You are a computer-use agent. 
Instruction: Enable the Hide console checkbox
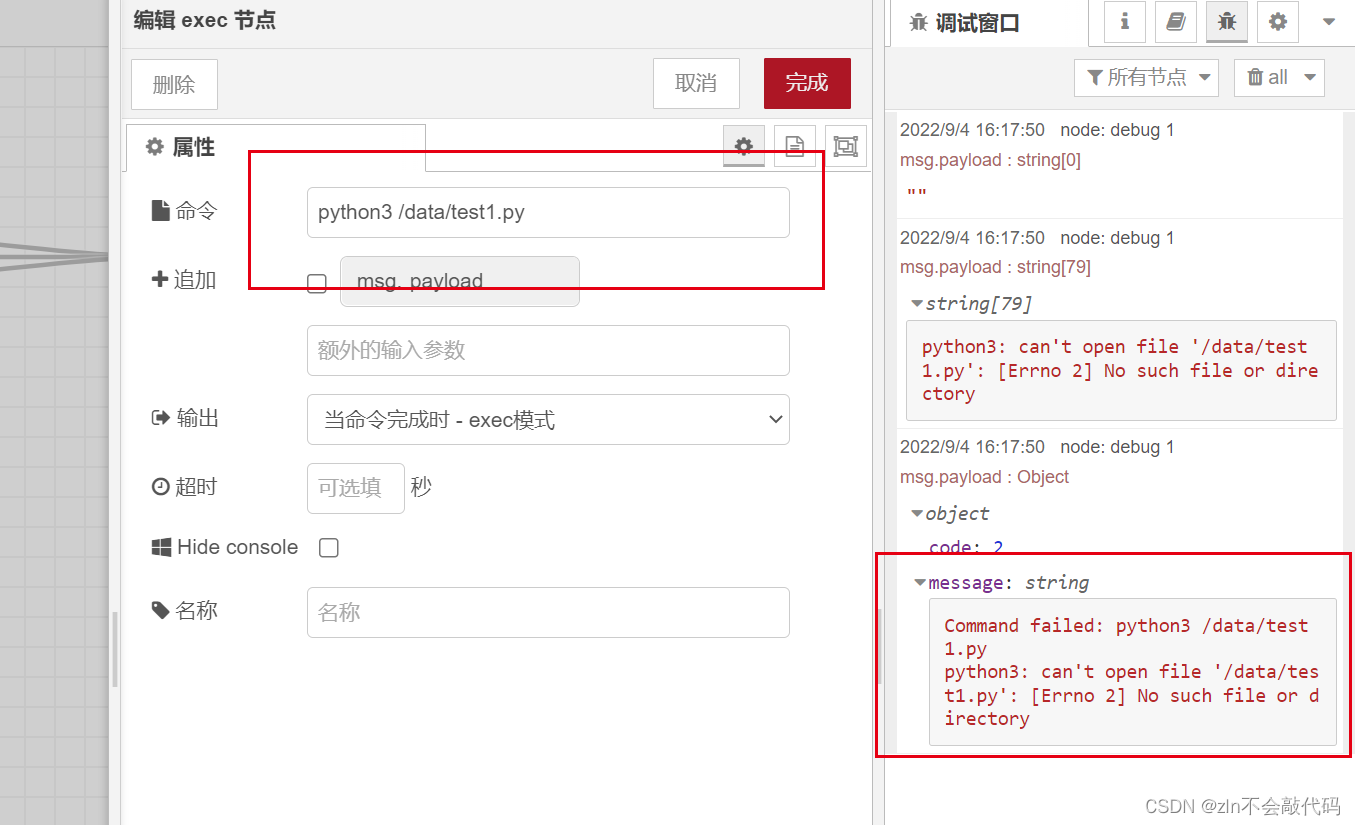tap(329, 547)
